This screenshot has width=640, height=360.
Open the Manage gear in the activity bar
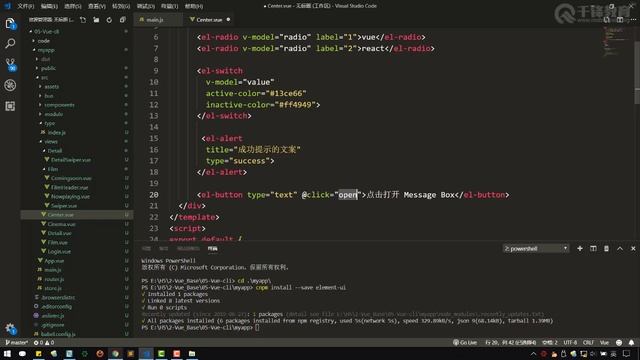(x=10, y=328)
